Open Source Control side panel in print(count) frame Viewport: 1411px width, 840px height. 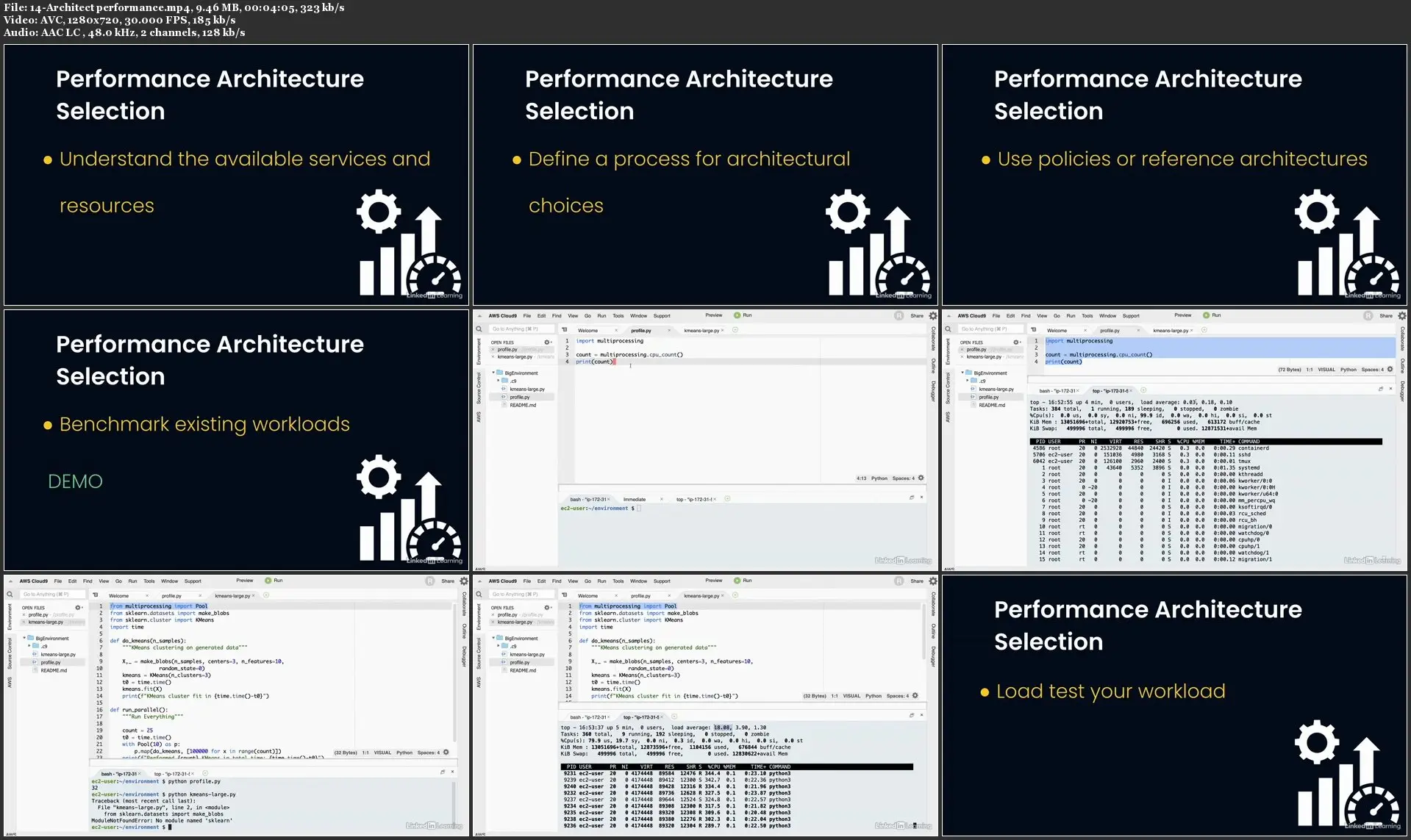(479, 387)
